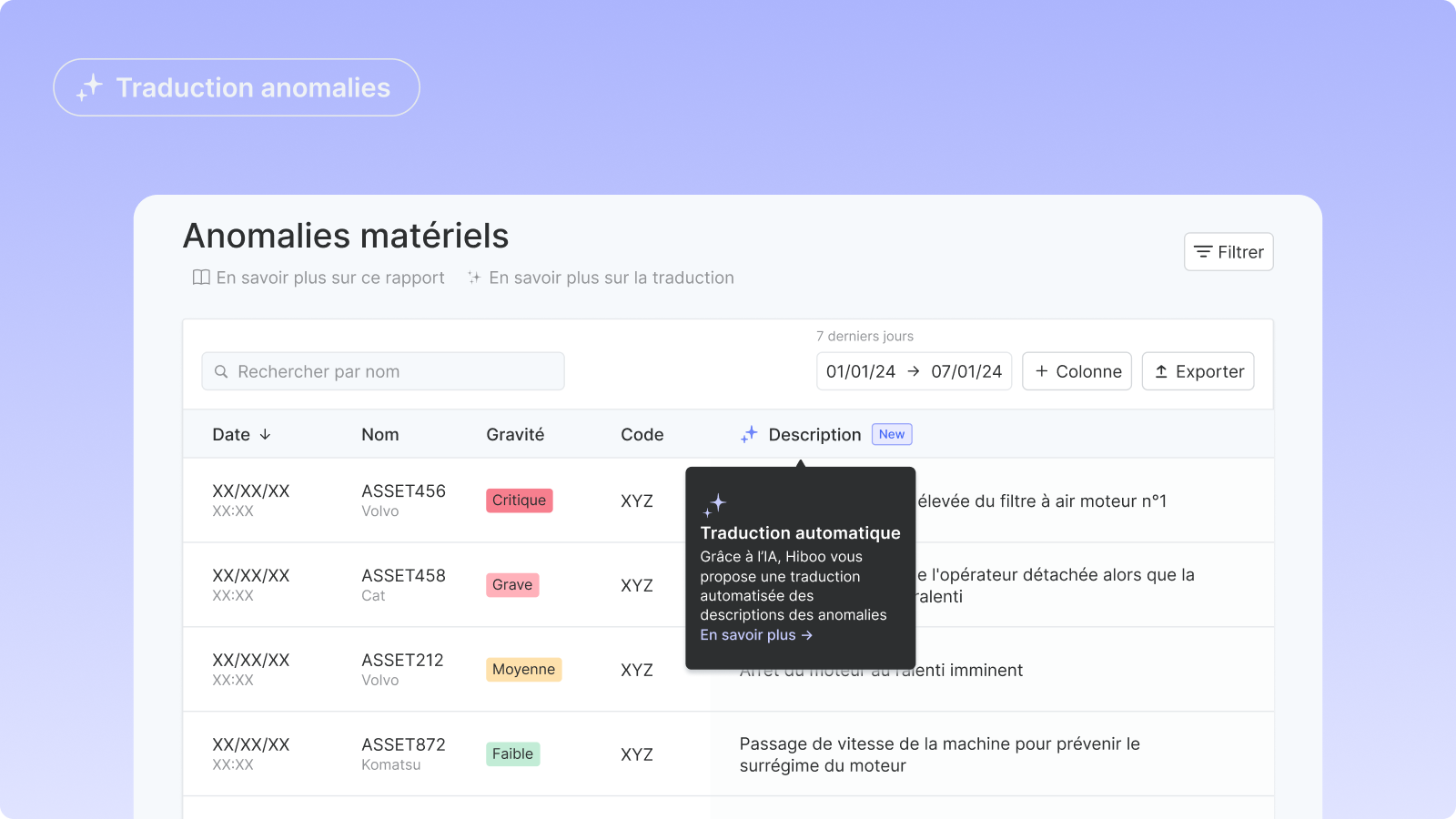Click the sparkle icon beside Description header
The height and width of the screenshot is (819, 1456).
click(x=749, y=435)
